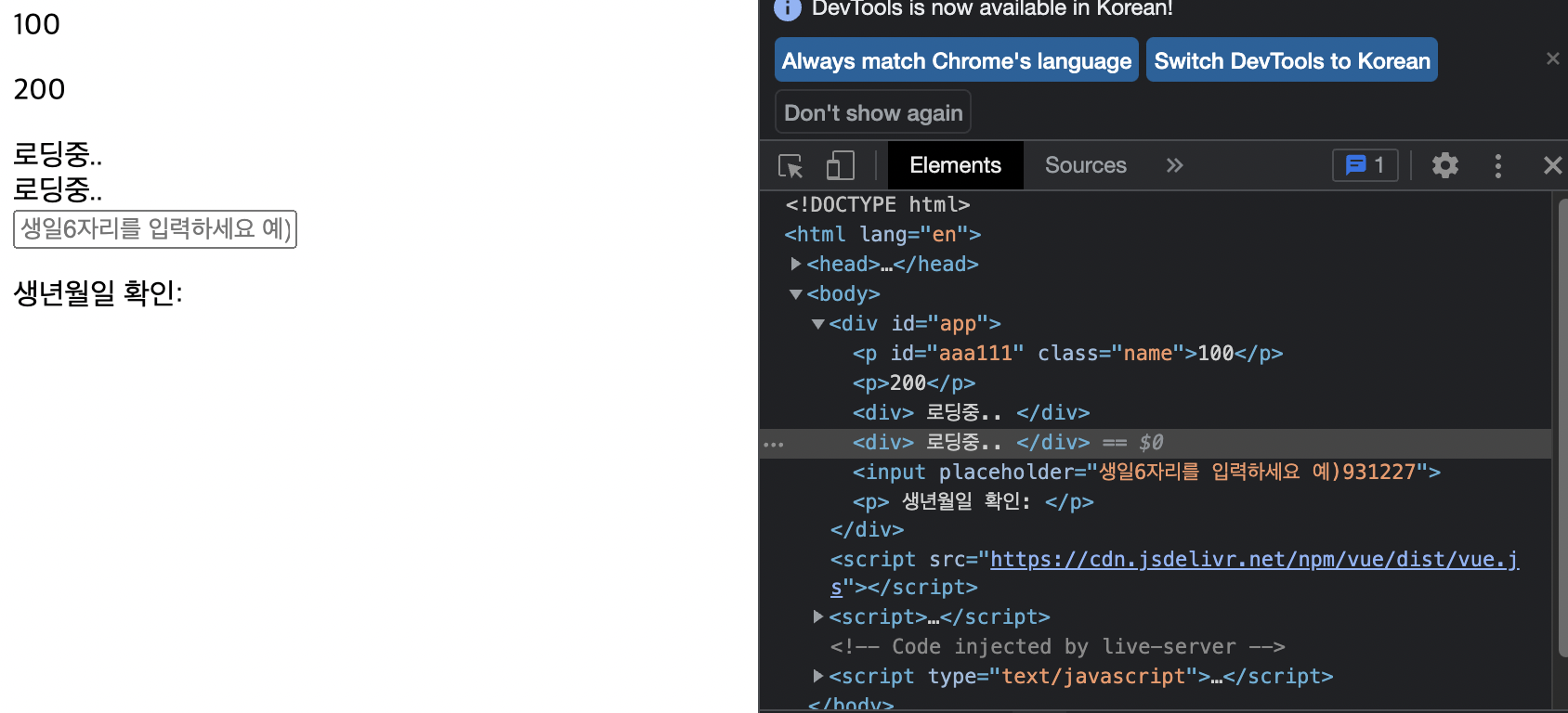This screenshot has width=1568, height=713.
Task: Click the 생년월일 확인 text on page
Action: coord(98,293)
